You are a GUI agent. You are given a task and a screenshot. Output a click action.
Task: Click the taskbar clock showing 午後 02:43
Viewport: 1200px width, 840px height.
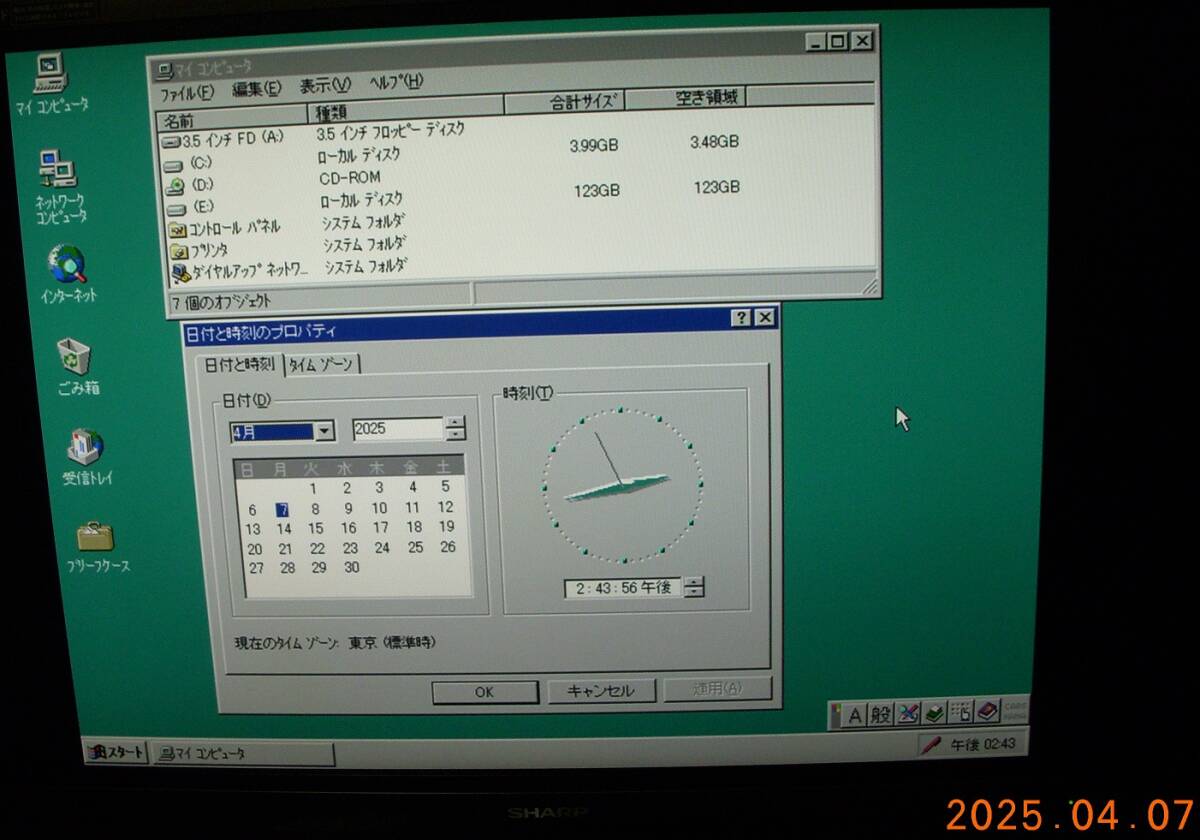click(982, 744)
